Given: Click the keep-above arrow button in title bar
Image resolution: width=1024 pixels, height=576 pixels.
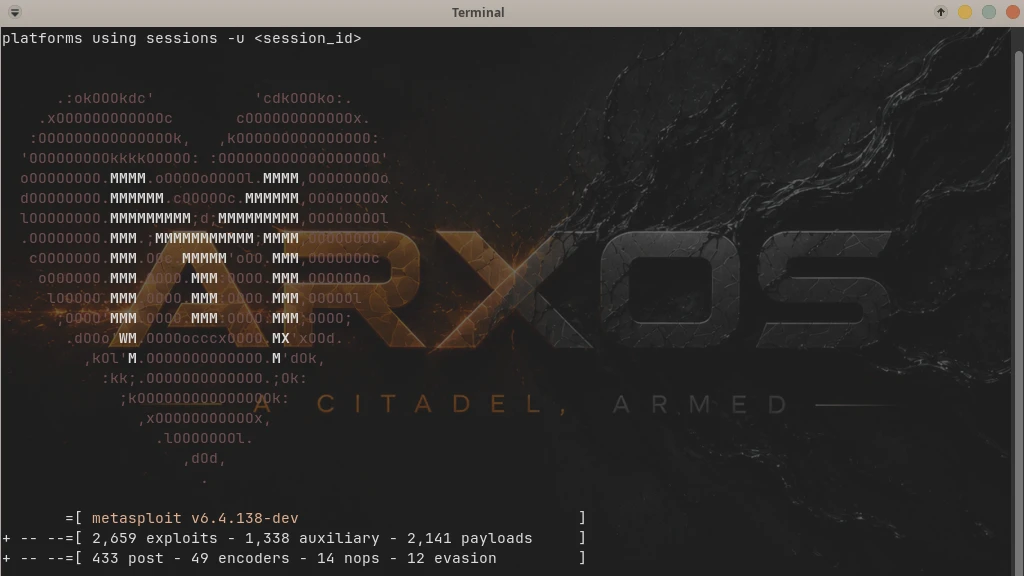Looking at the screenshot, I should (940, 12).
